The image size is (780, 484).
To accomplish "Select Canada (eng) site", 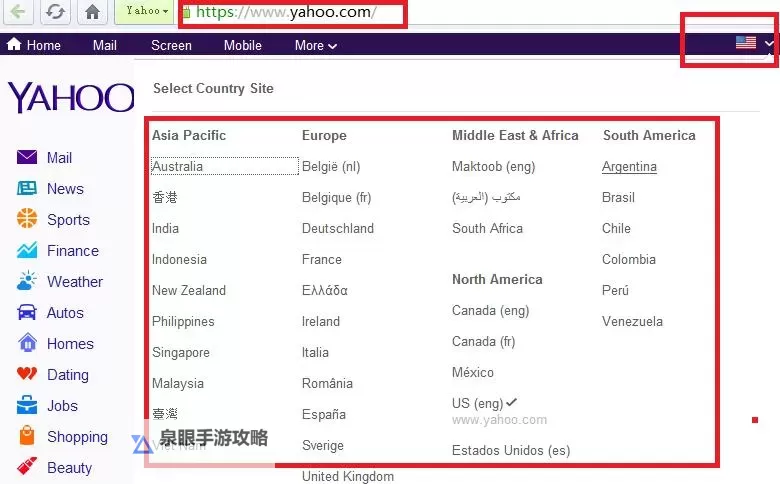I will coord(490,311).
